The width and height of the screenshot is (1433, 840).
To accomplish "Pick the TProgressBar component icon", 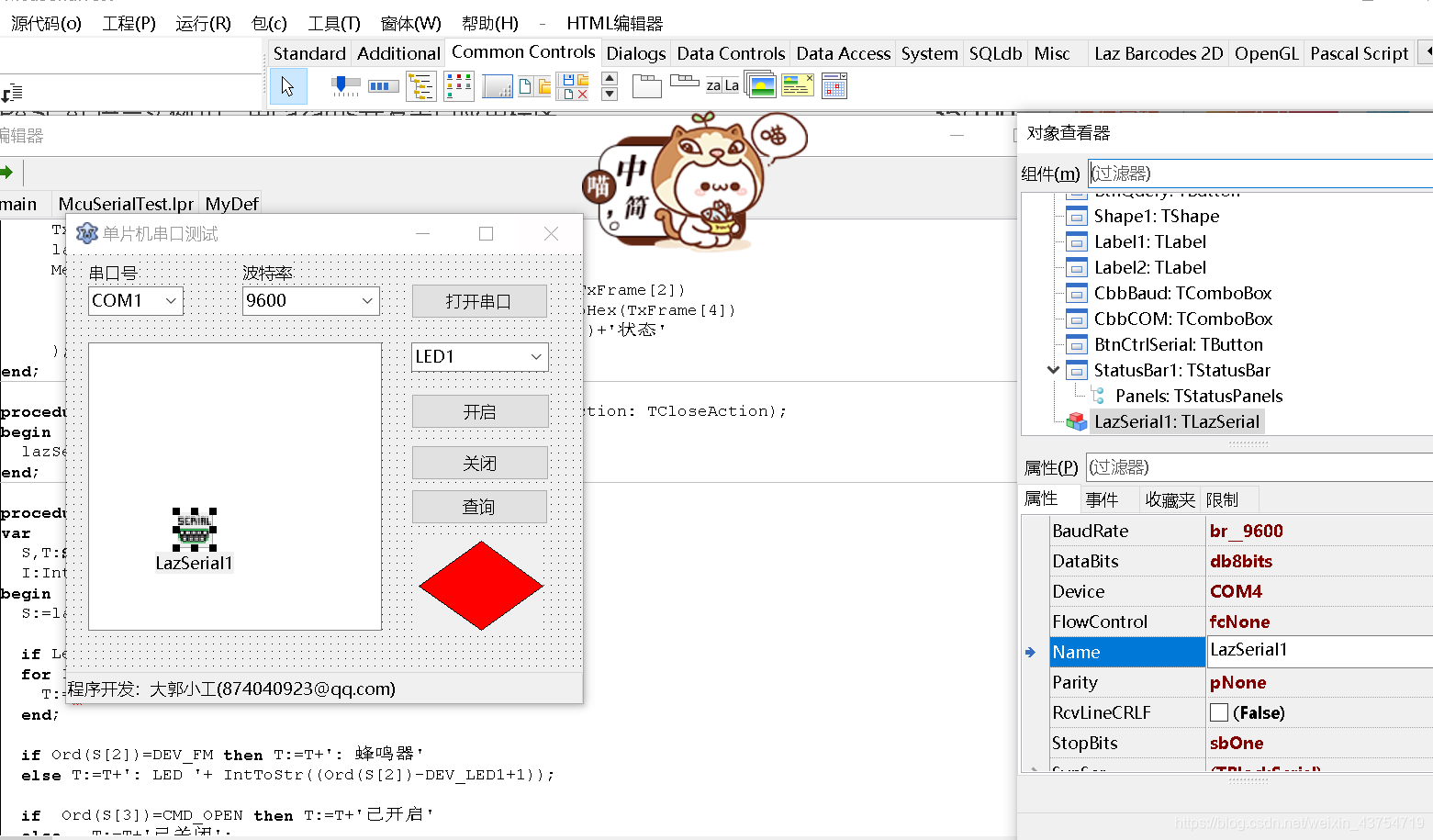I will coord(384,86).
